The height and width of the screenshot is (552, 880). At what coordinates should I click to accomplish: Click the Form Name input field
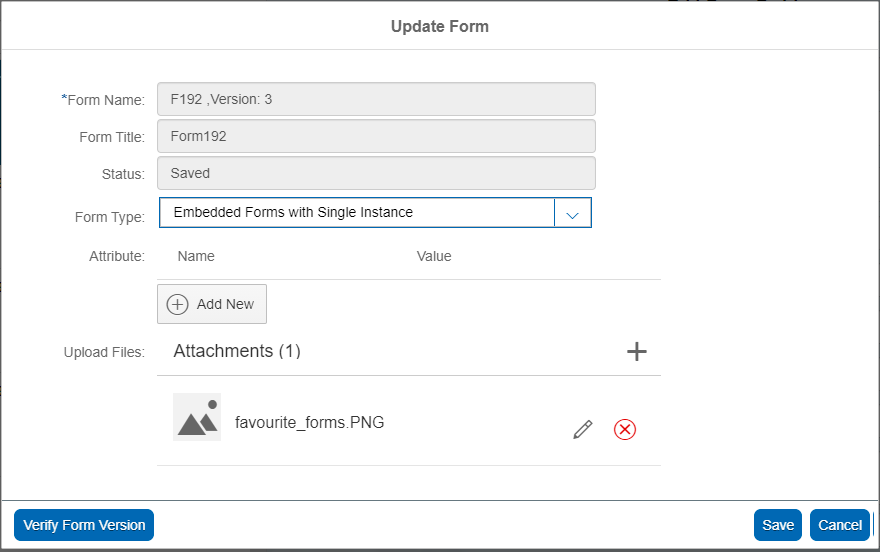pyautogui.click(x=376, y=99)
